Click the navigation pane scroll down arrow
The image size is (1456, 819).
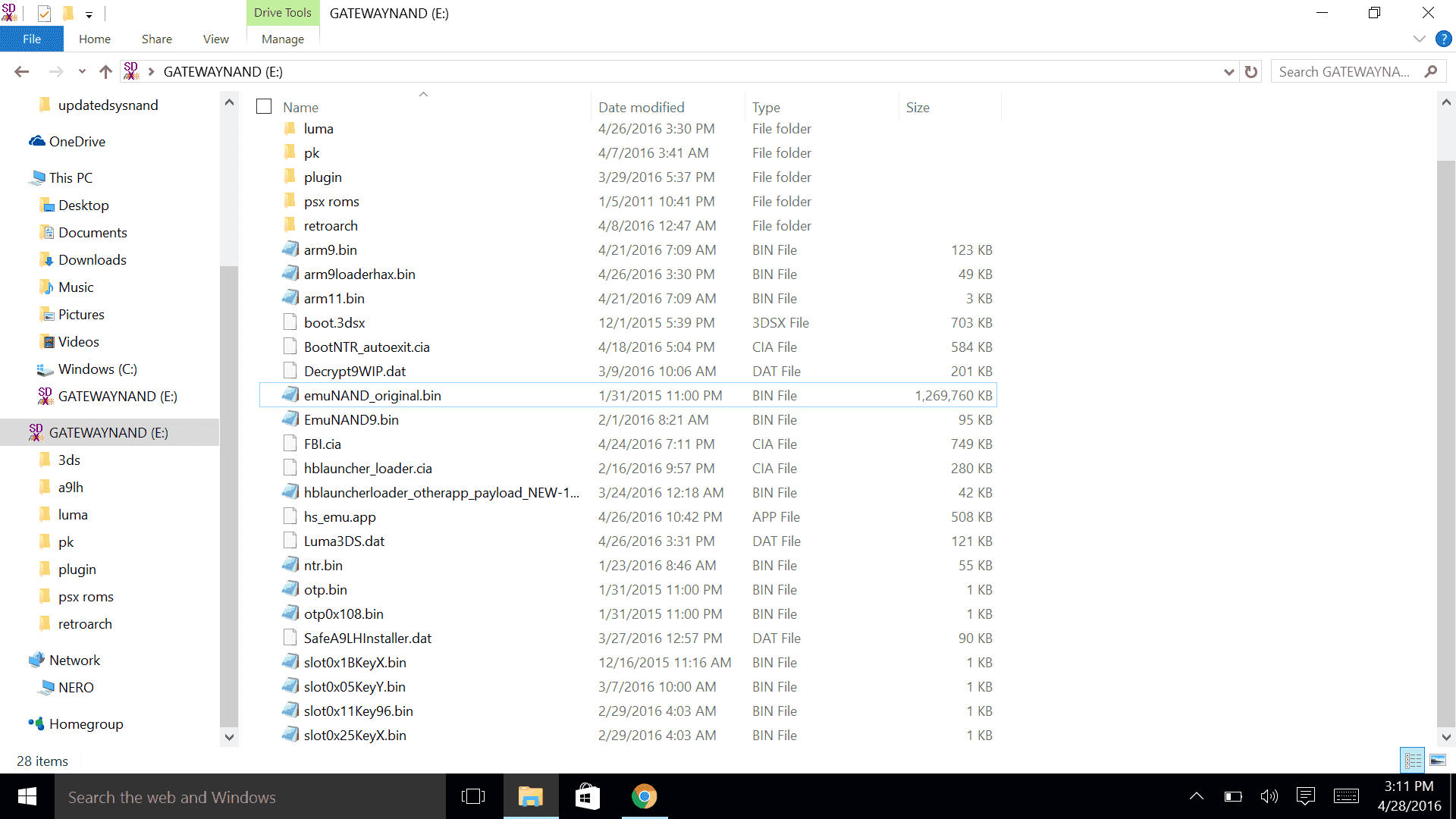coord(229,736)
